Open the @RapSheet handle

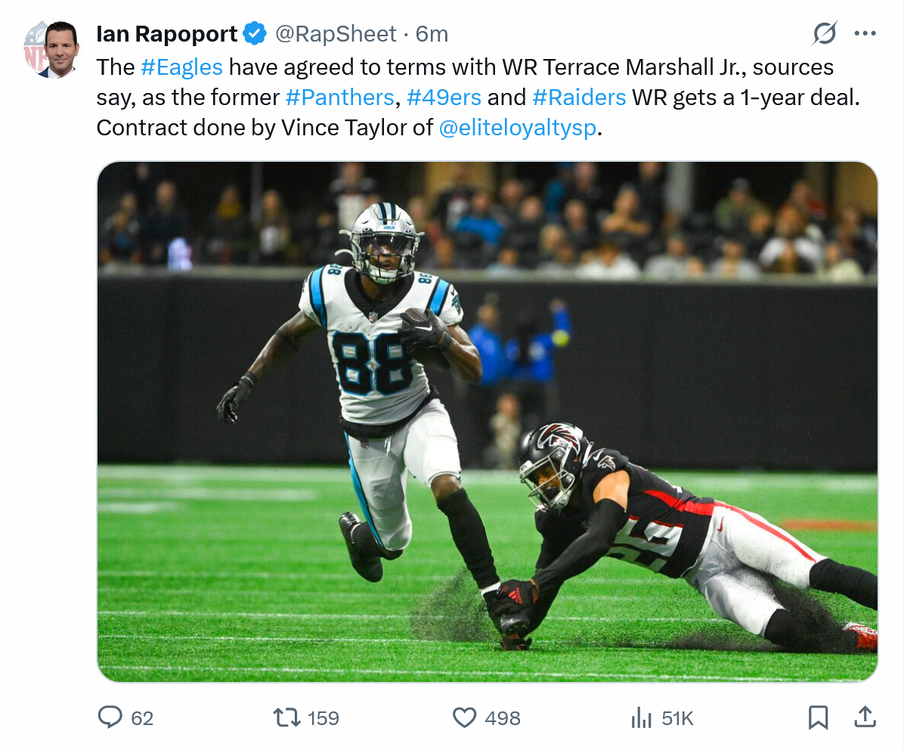[x=336, y=34]
